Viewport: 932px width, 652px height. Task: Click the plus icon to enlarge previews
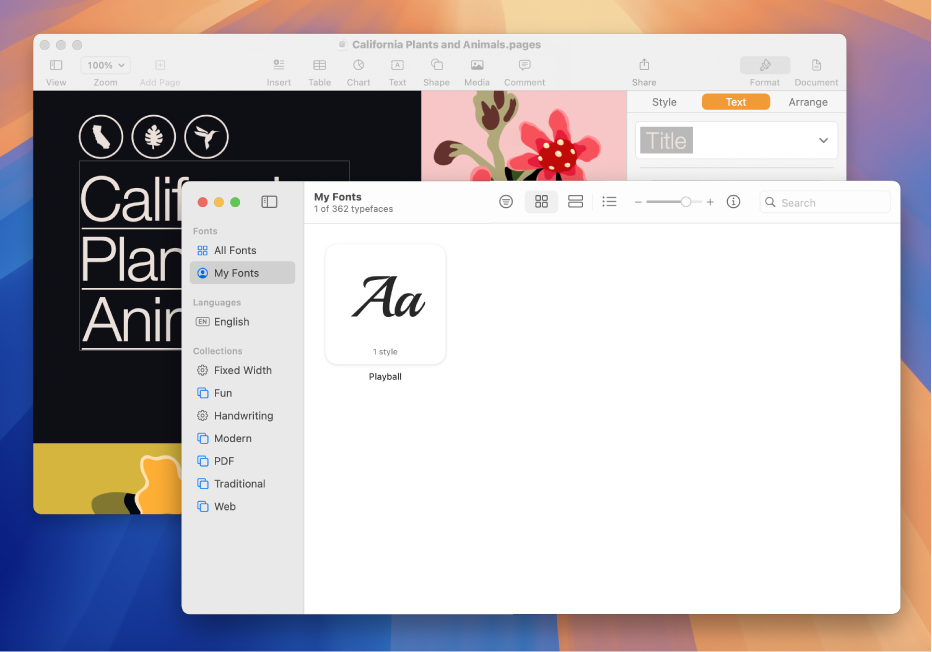click(x=710, y=202)
